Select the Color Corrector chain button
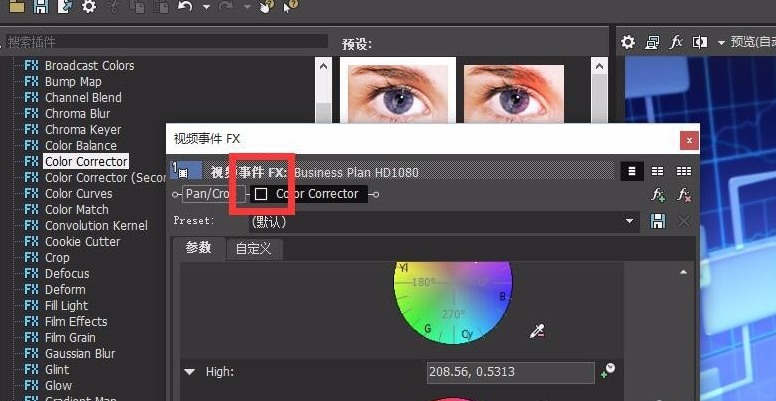The height and width of the screenshot is (401, 776). [x=309, y=194]
